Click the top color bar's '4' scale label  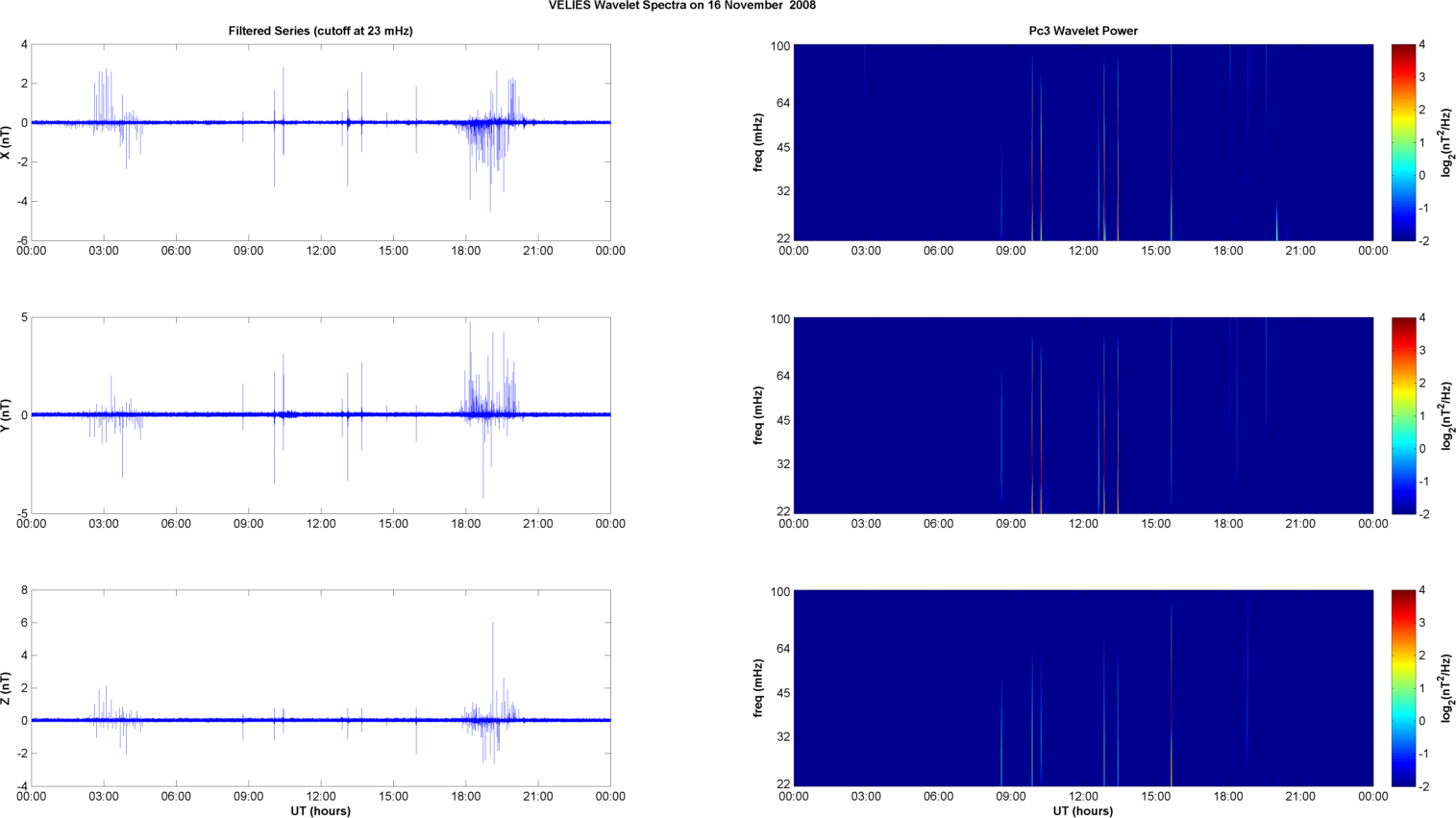1422,45
